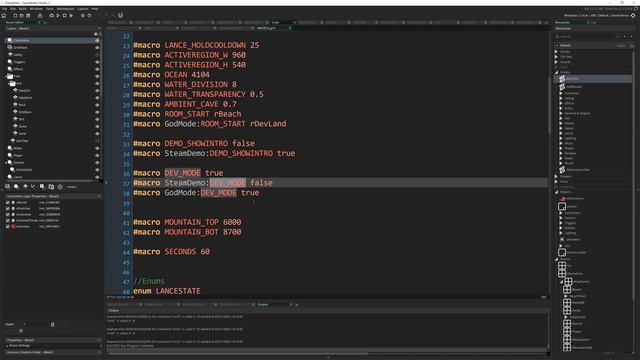Uncheck the first instance checkbox in layer properties
The height and width of the screenshot is (360, 640).
7,202
